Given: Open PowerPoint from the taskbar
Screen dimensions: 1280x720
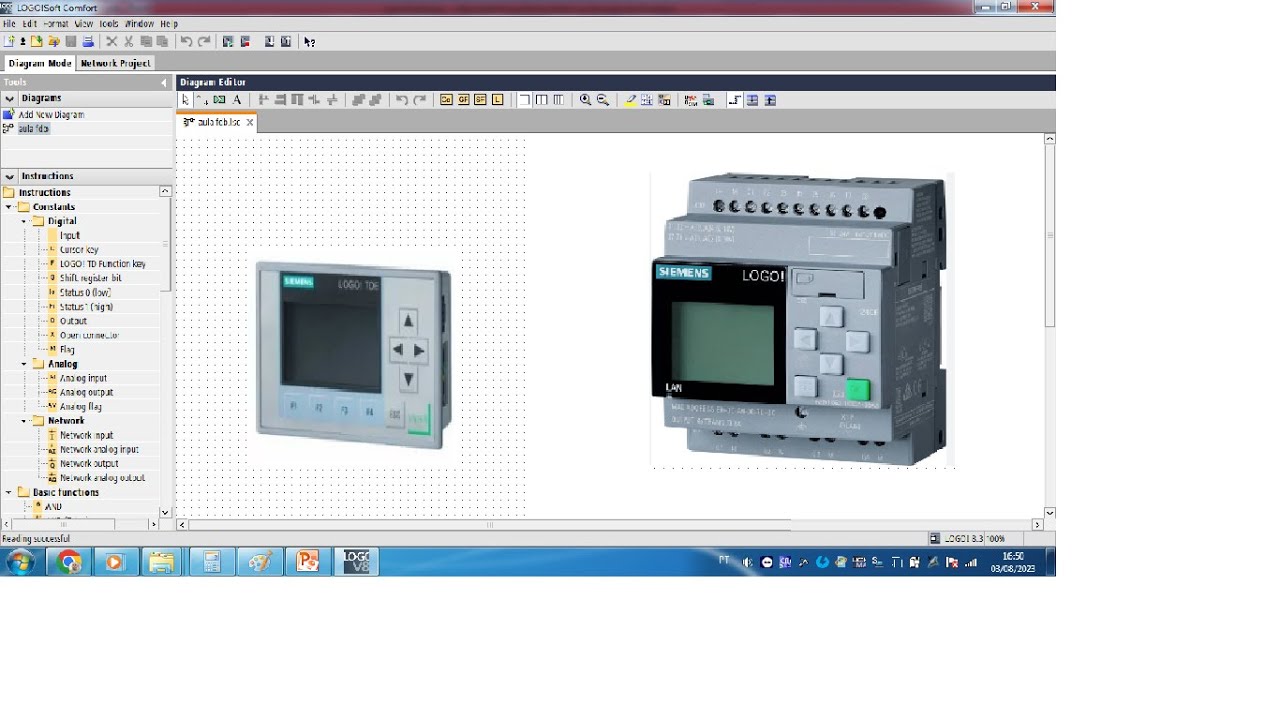Looking at the screenshot, I should pos(307,562).
